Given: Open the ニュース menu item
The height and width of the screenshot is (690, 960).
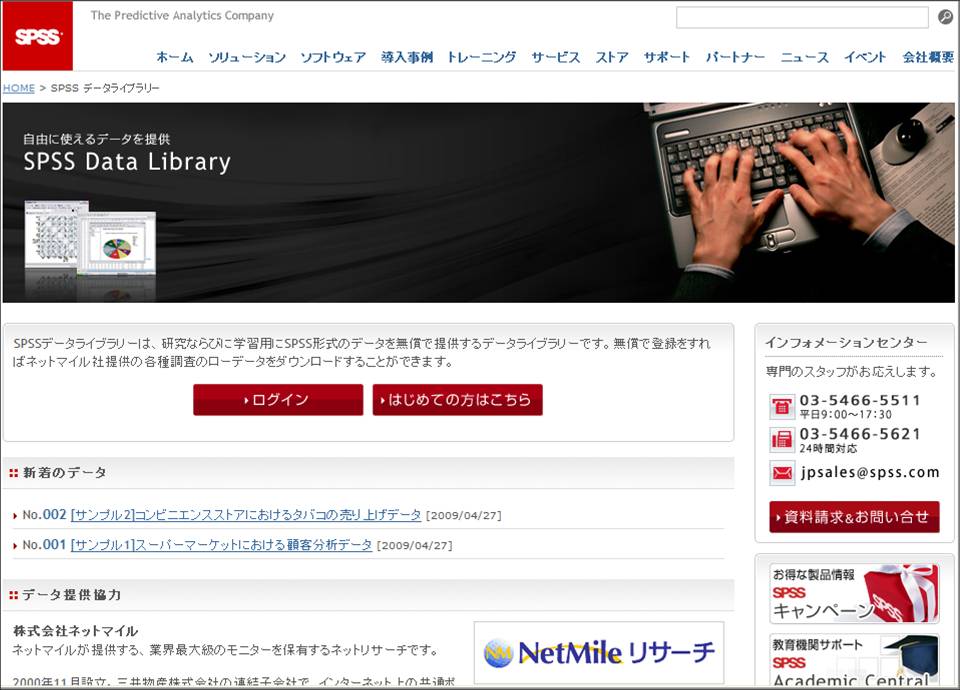Looking at the screenshot, I should tap(804, 58).
